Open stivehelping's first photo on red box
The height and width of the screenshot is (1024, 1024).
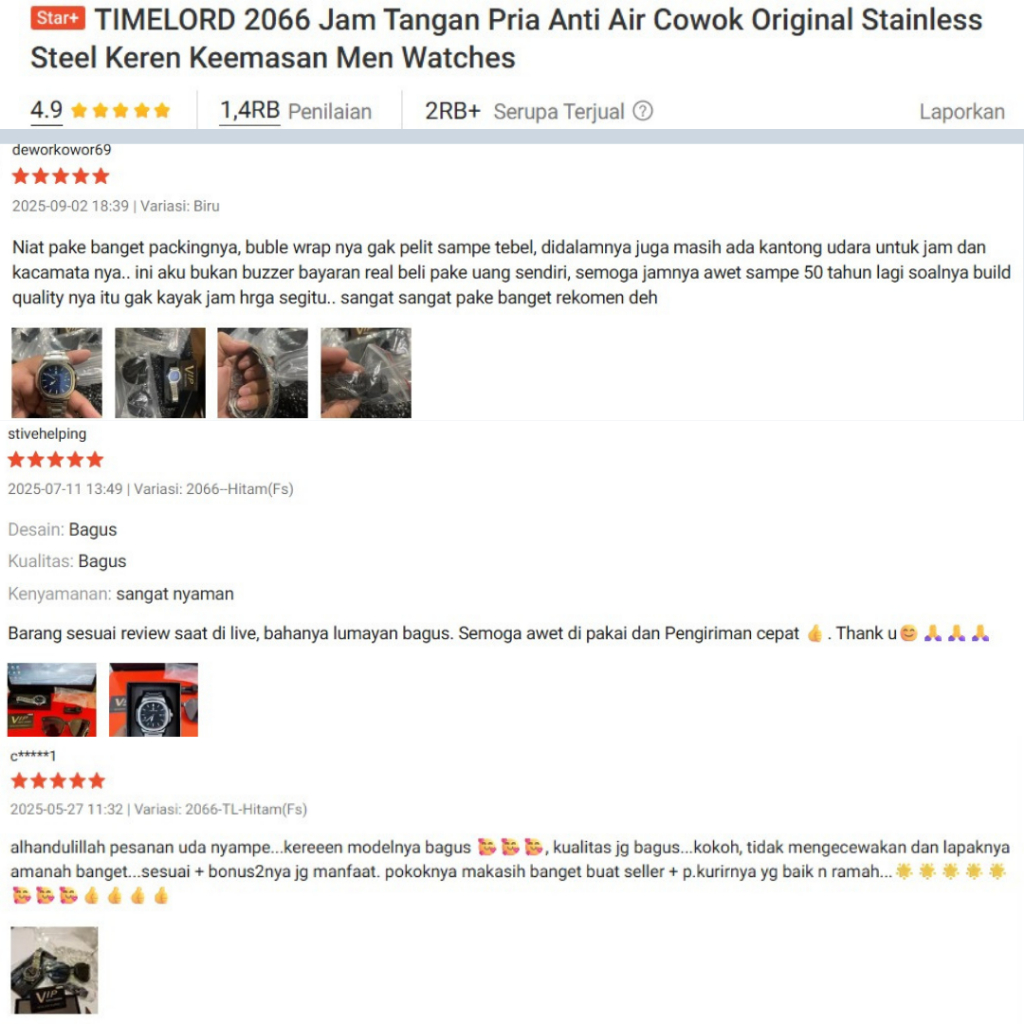tap(52, 700)
